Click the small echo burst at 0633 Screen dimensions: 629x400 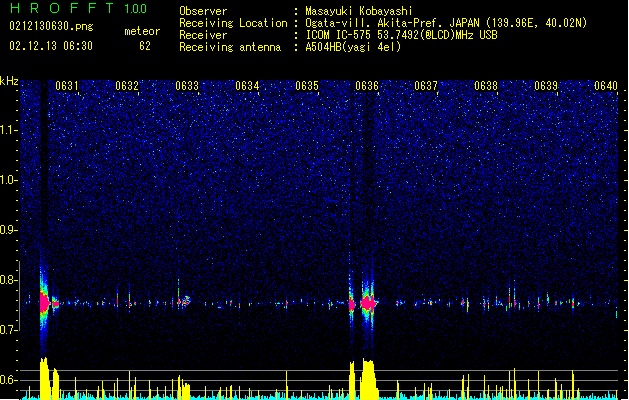(184, 301)
